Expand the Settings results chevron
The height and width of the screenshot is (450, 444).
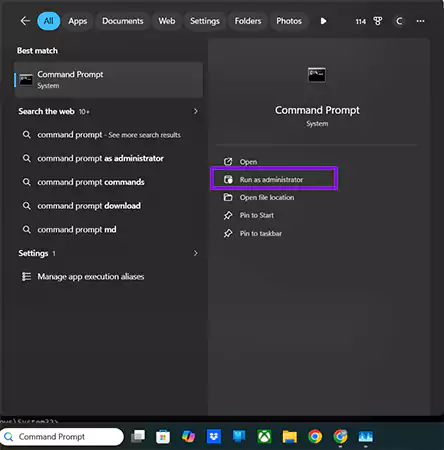click(x=196, y=253)
